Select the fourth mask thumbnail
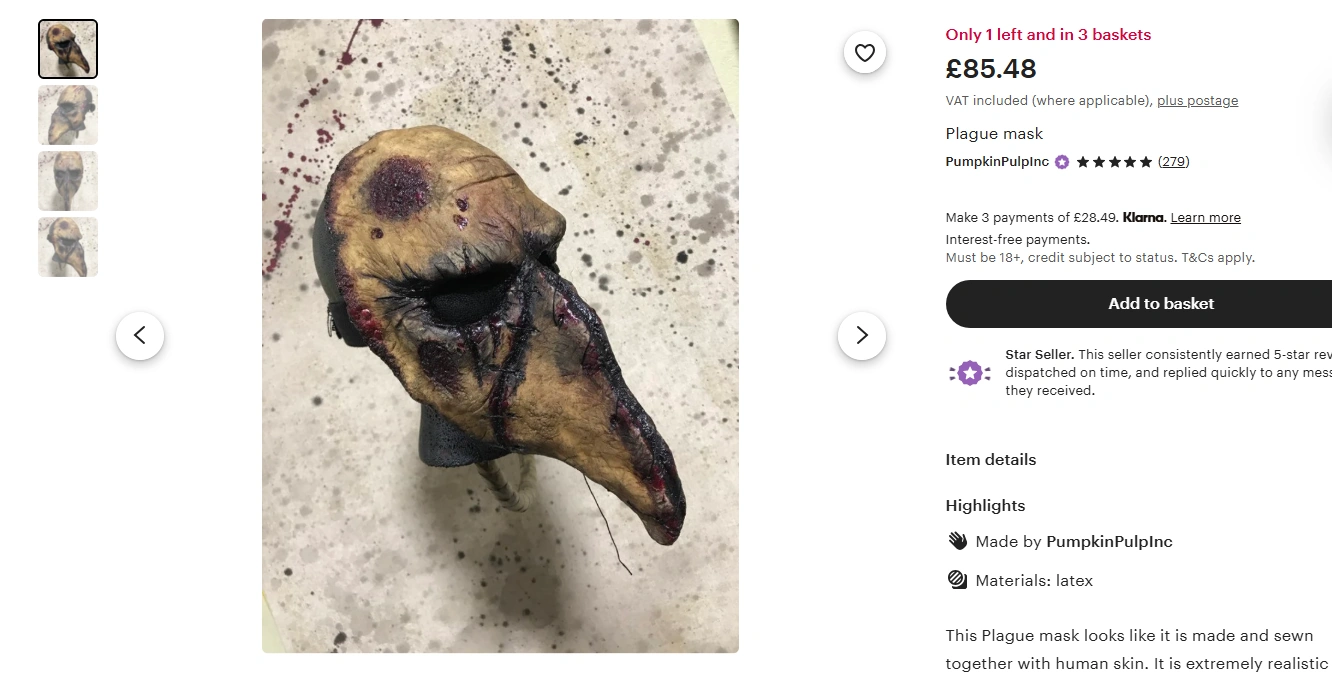Viewport: 1332px width, 674px height. [x=68, y=247]
